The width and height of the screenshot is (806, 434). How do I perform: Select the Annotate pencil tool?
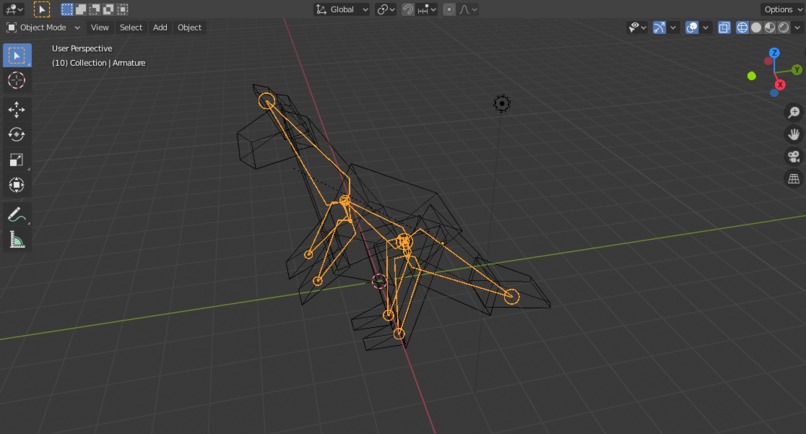(x=17, y=215)
